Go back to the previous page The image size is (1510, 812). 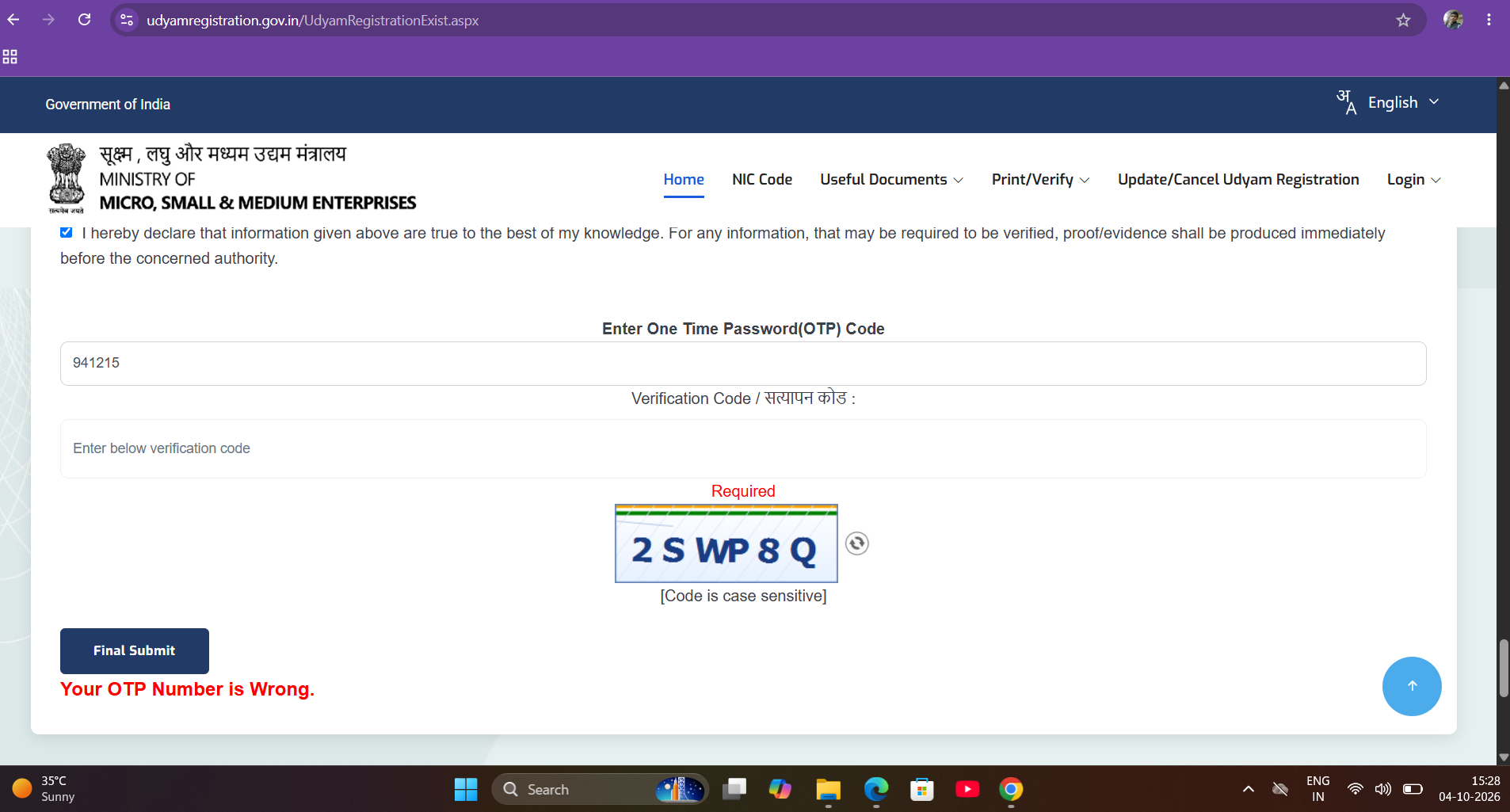pyautogui.click(x=13, y=20)
